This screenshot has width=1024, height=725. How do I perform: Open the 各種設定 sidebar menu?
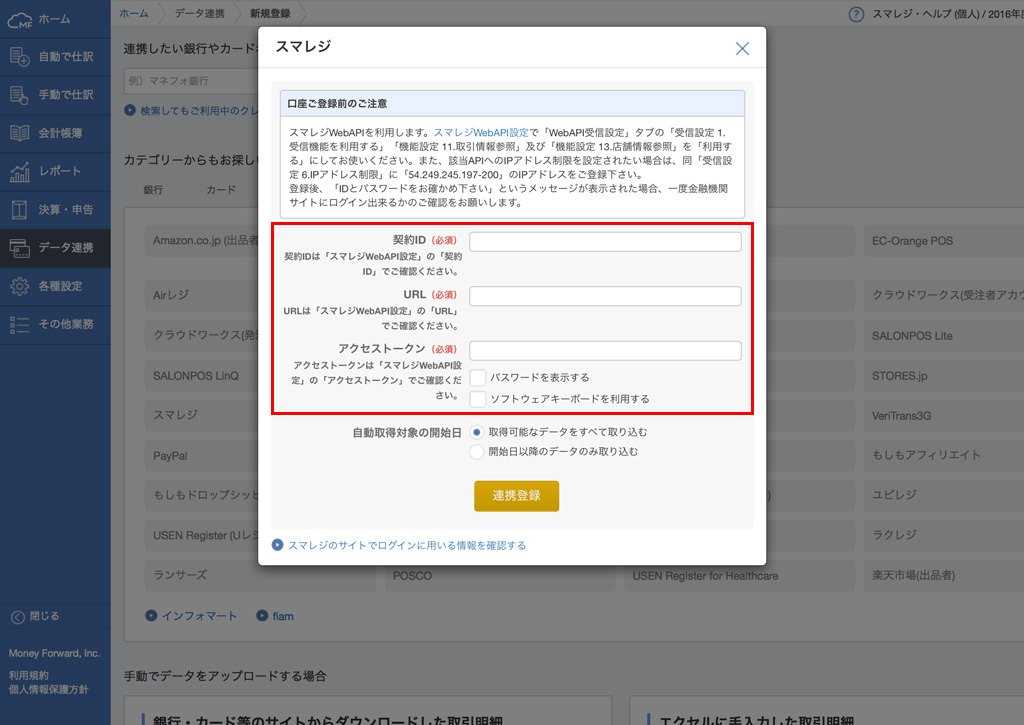click(55, 286)
